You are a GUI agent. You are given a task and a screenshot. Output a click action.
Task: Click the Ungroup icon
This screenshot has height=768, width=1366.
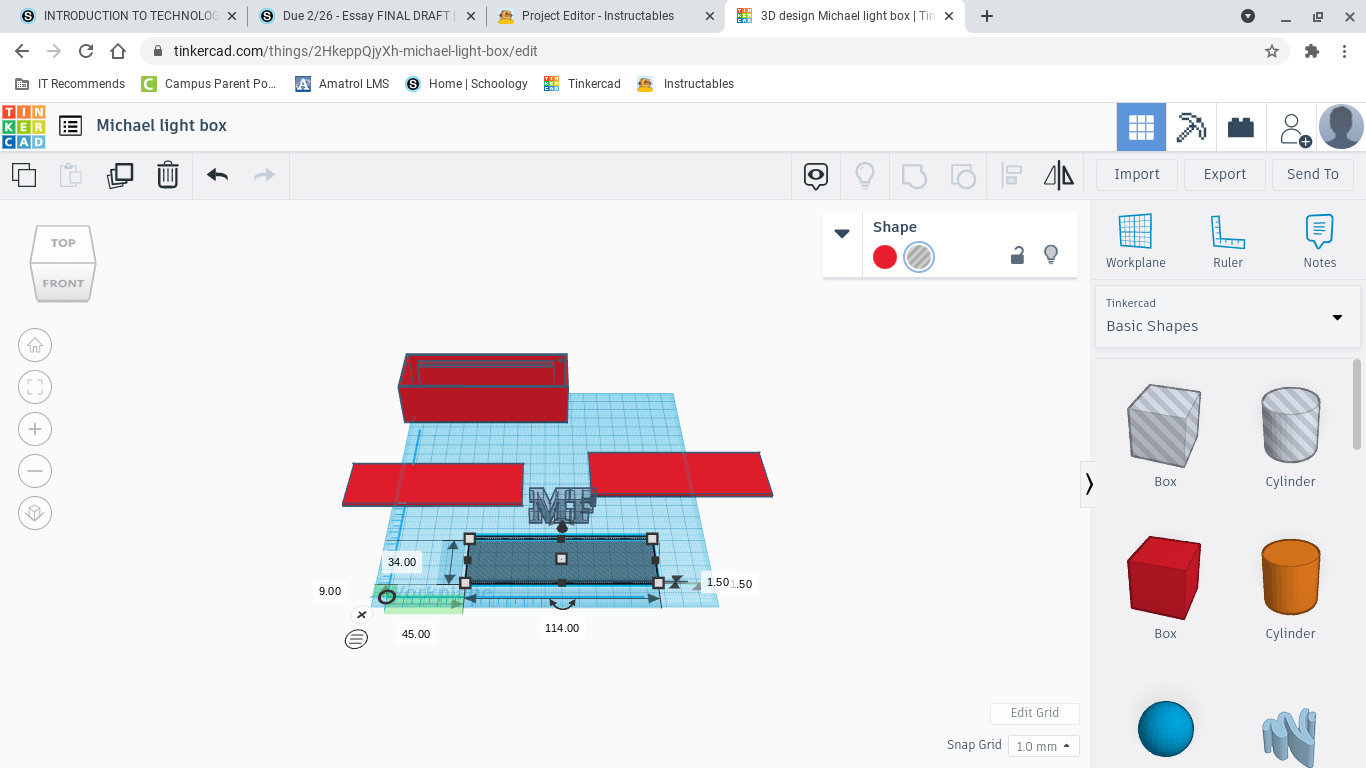(x=961, y=174)
